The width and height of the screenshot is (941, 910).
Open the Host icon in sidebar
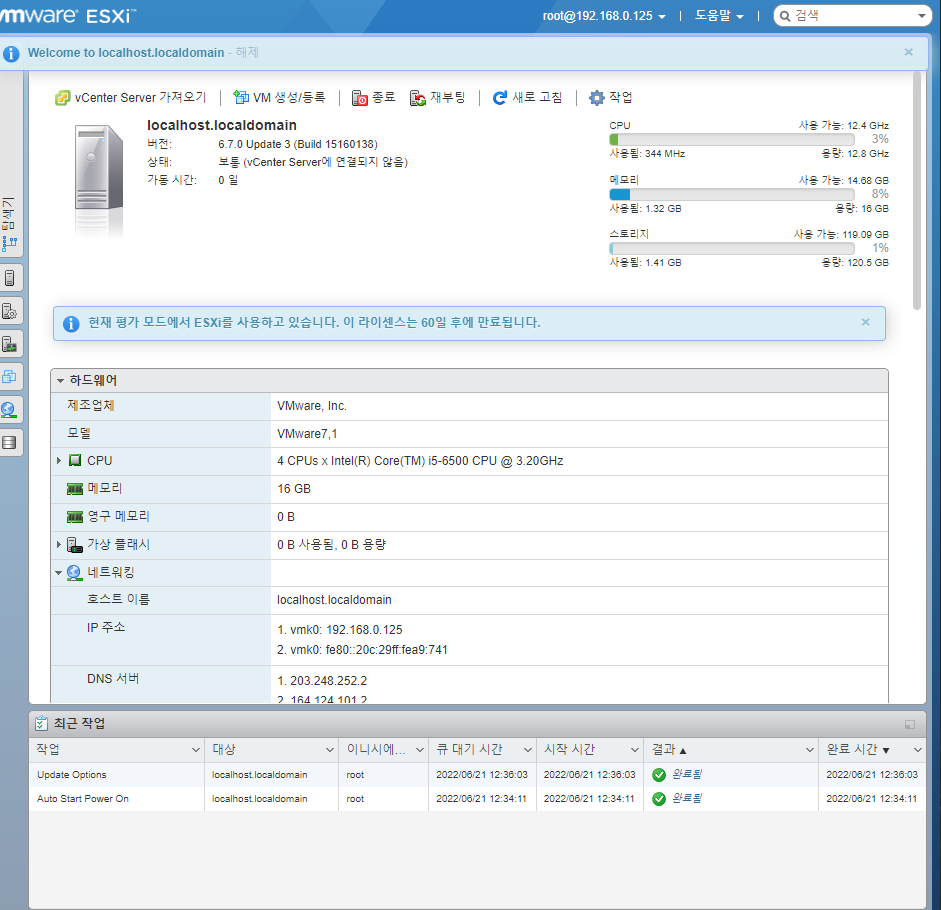10,278
